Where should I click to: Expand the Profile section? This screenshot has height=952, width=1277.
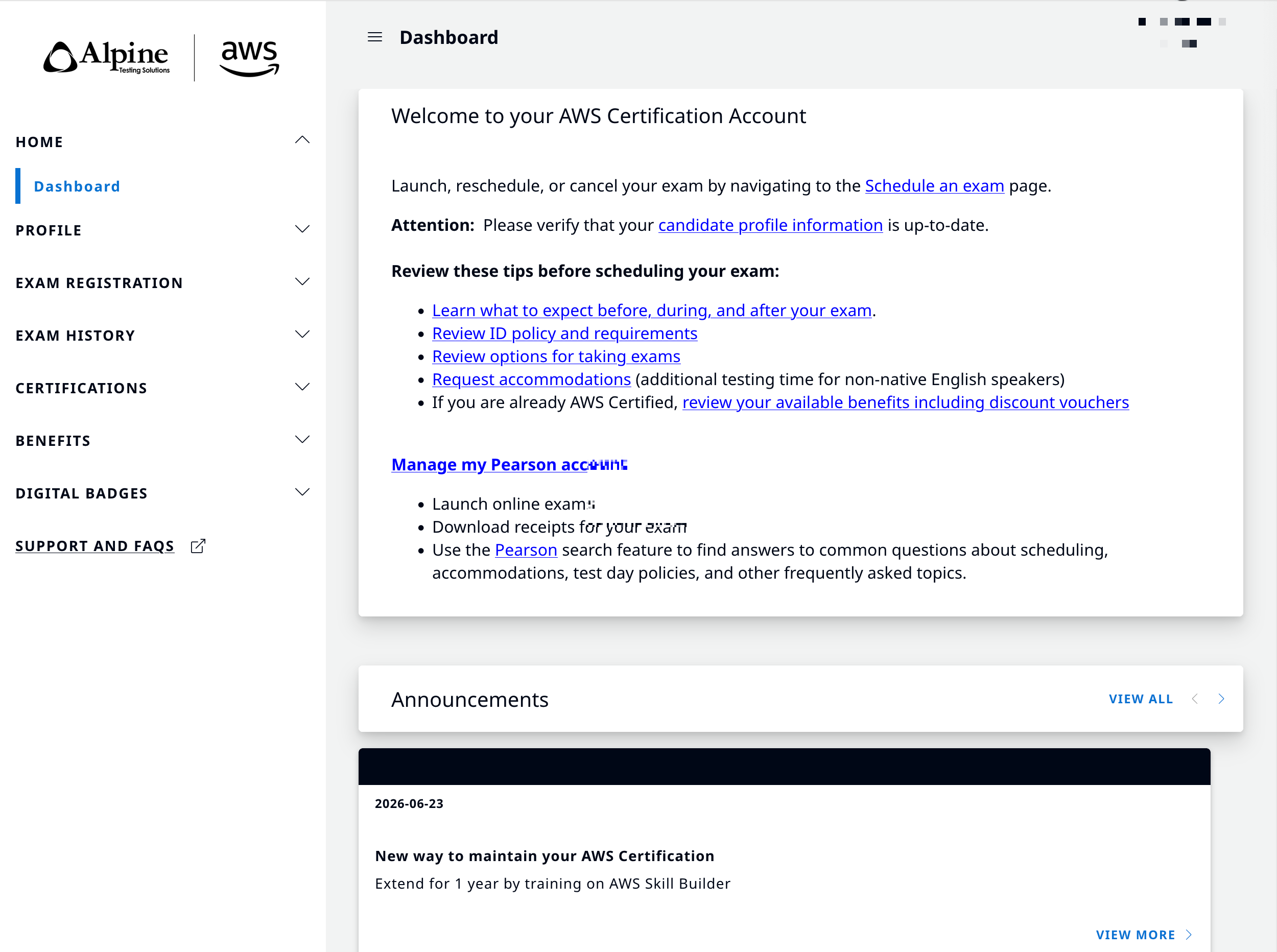162,230
